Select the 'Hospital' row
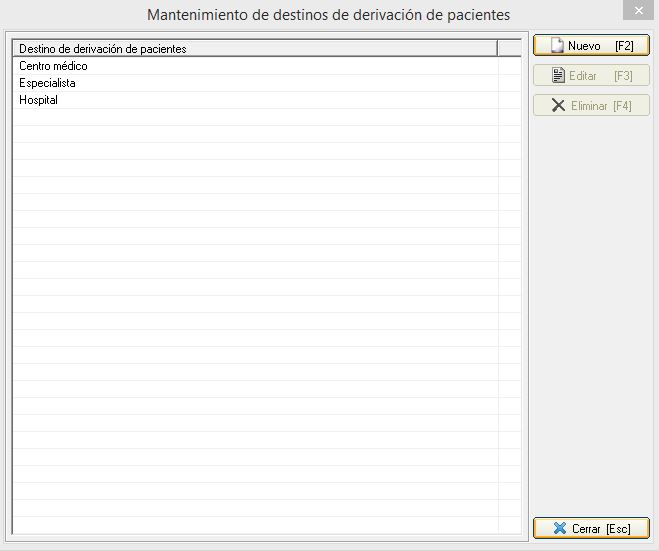The width and height of the screenshot is (659, 551). (x=38, y=100)
